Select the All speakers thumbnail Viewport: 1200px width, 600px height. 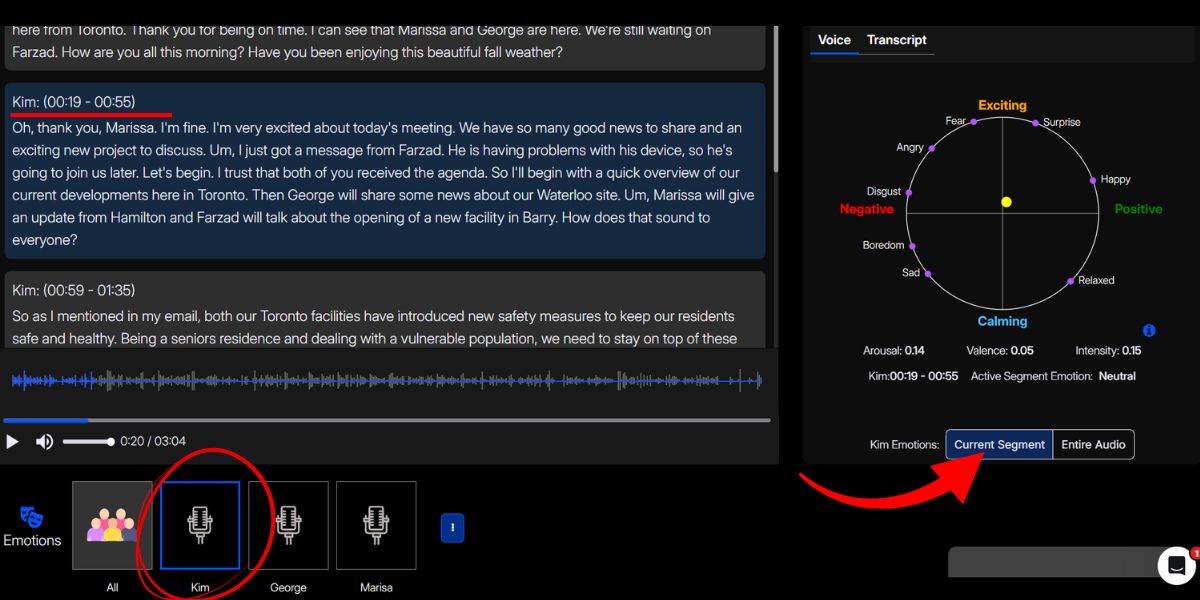tap(112, 525)
